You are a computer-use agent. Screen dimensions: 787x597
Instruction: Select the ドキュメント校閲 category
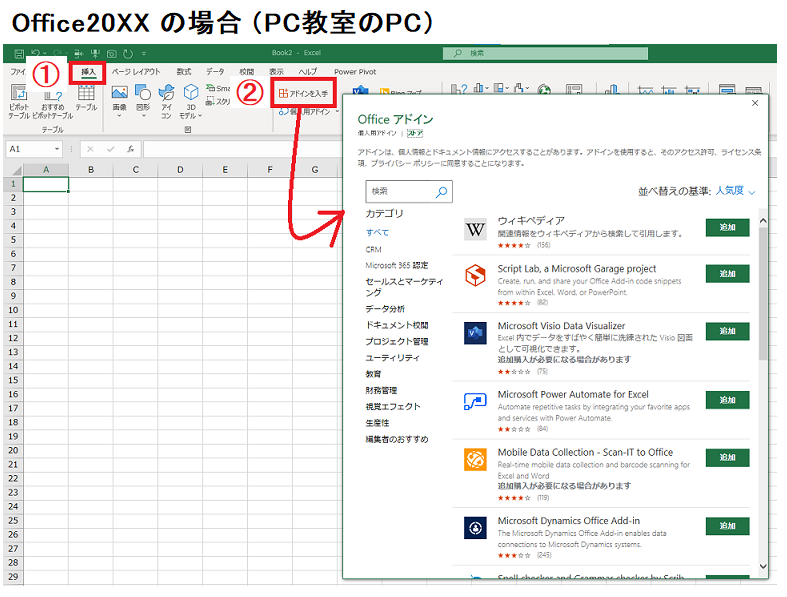coord(397,325)
